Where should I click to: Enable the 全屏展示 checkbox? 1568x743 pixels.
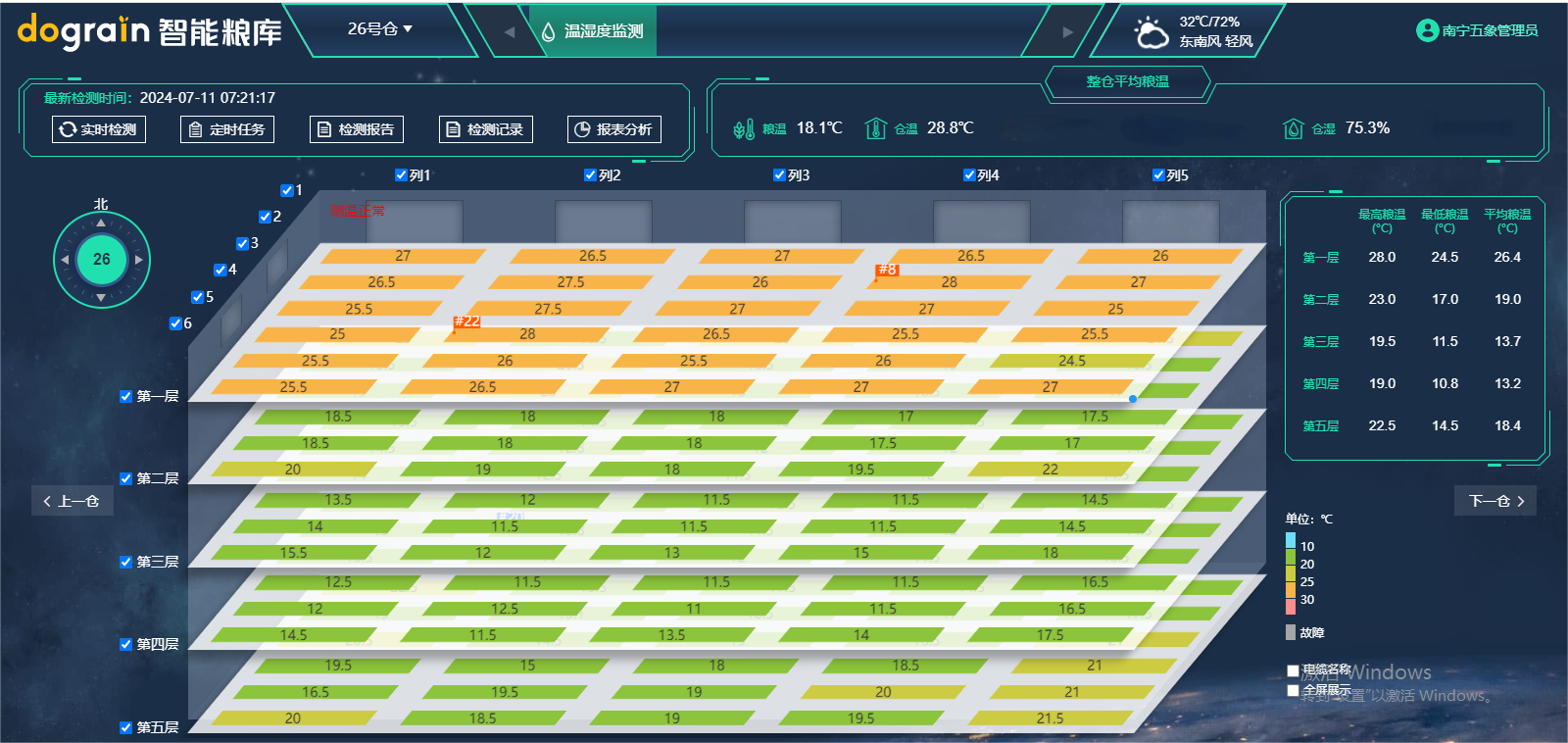point(1293,690)
